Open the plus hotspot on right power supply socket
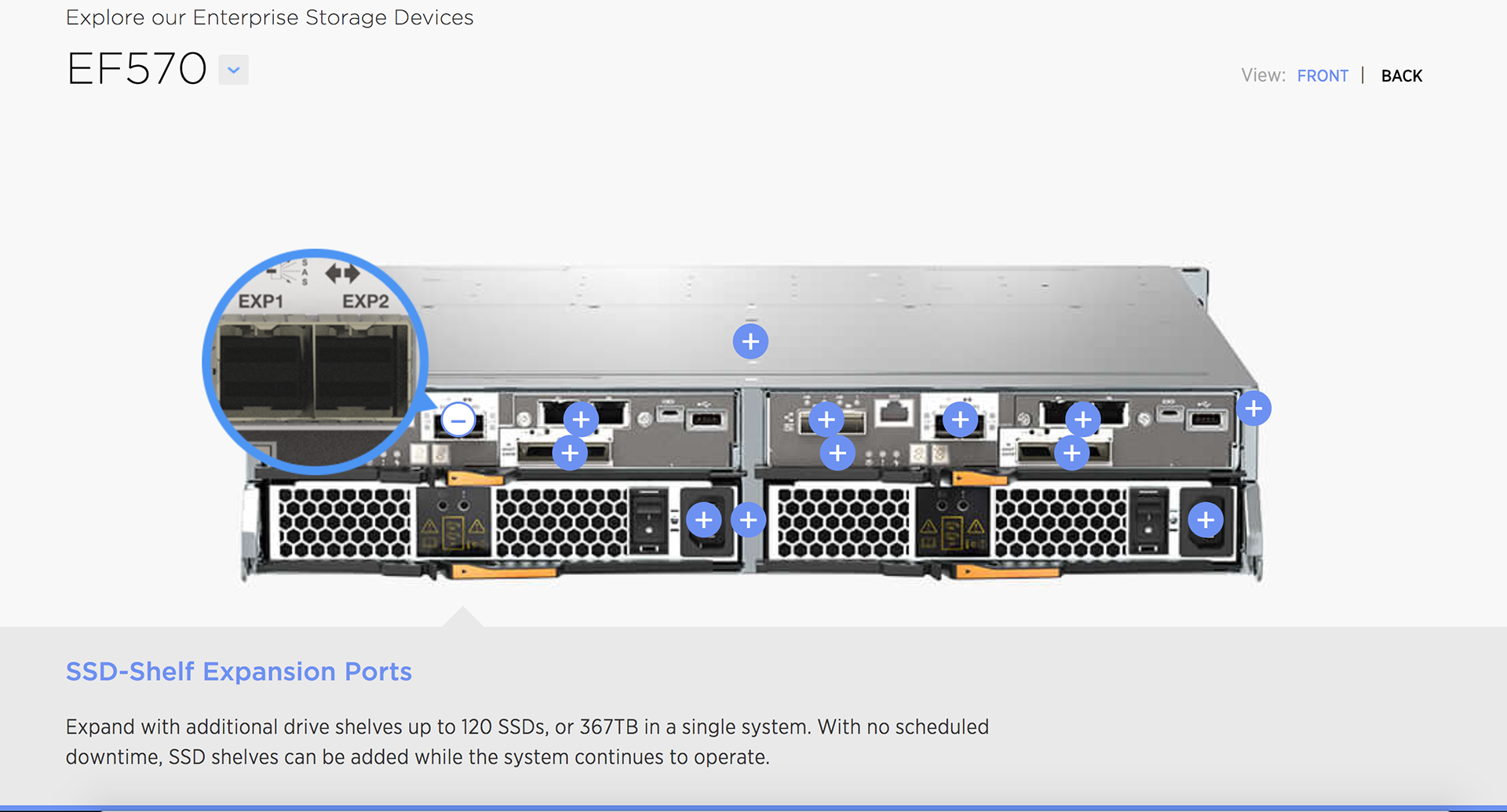 tap(1206, 519)
